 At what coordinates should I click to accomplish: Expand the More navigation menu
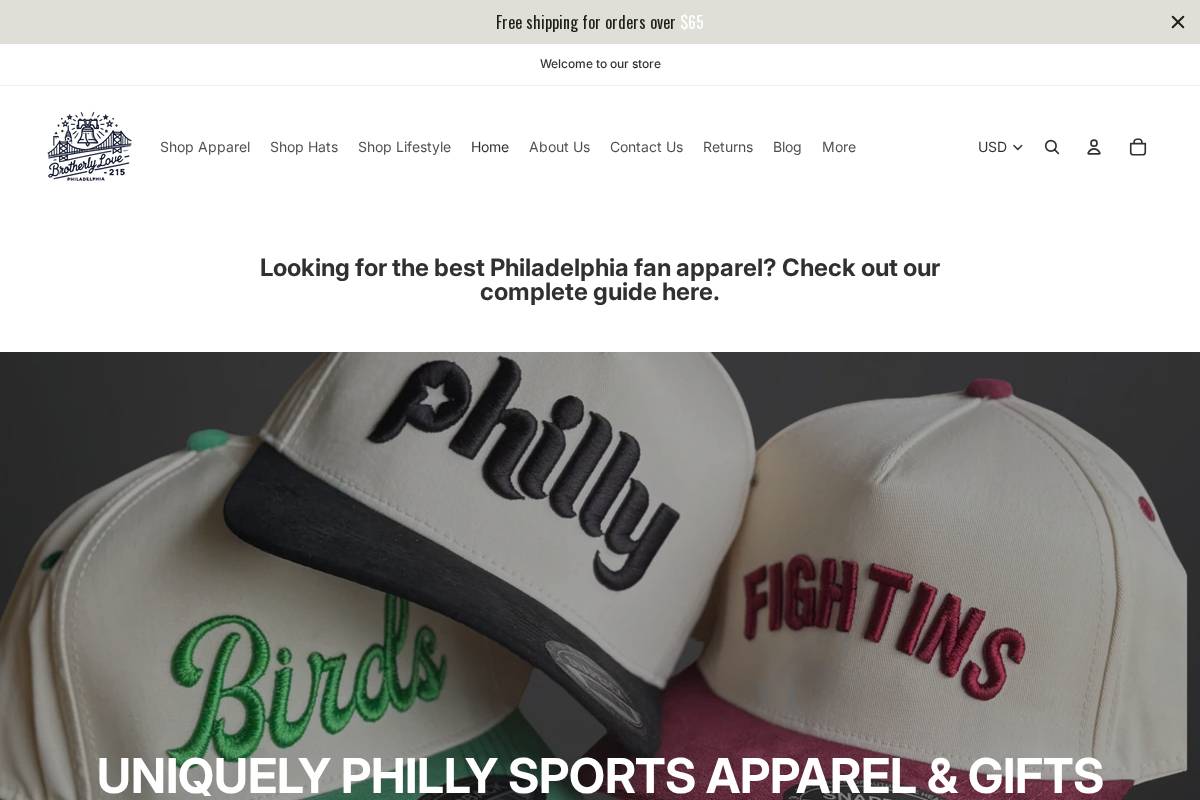(839, 147)
